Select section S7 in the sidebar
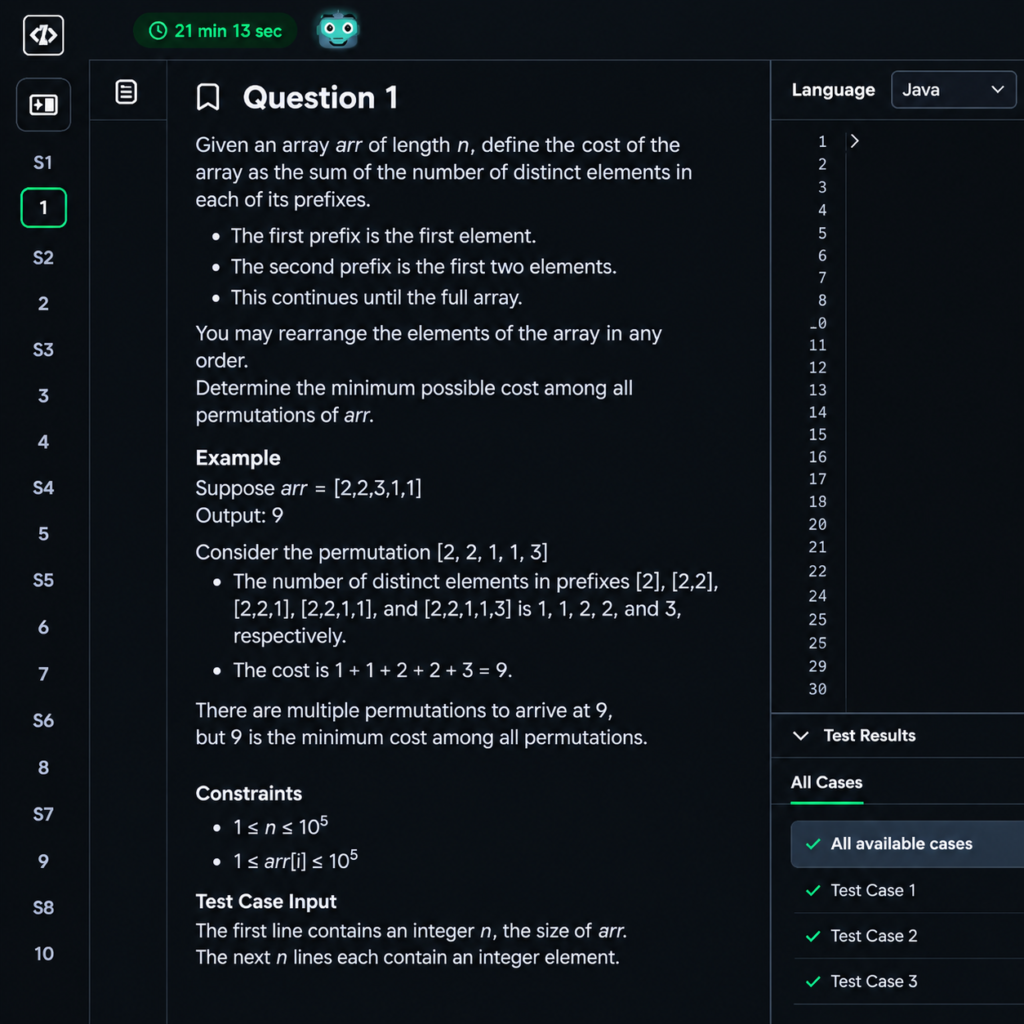 tap(43, 814)
